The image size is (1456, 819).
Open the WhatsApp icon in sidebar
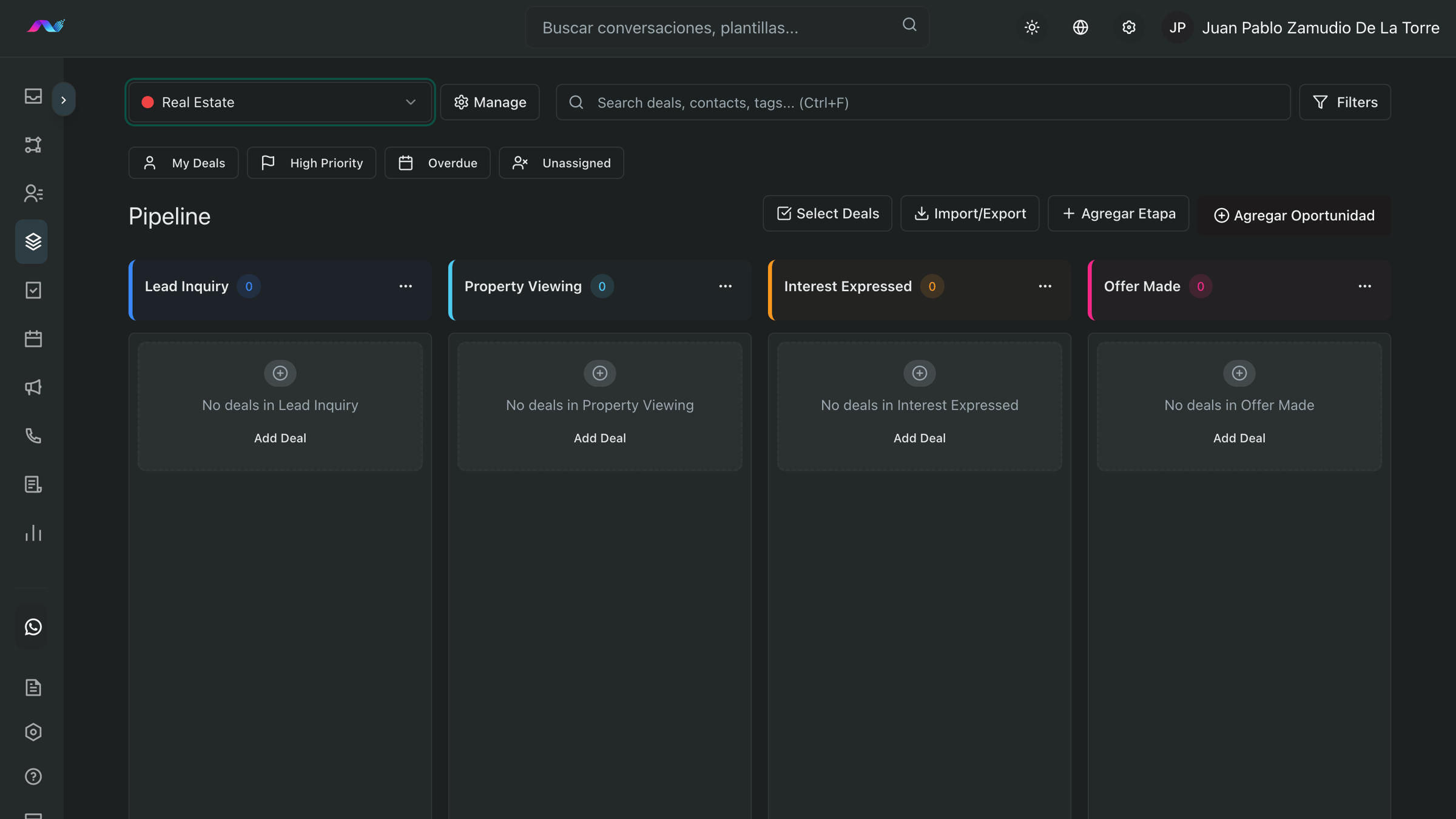pyautogui.click(x=33, y=627)
